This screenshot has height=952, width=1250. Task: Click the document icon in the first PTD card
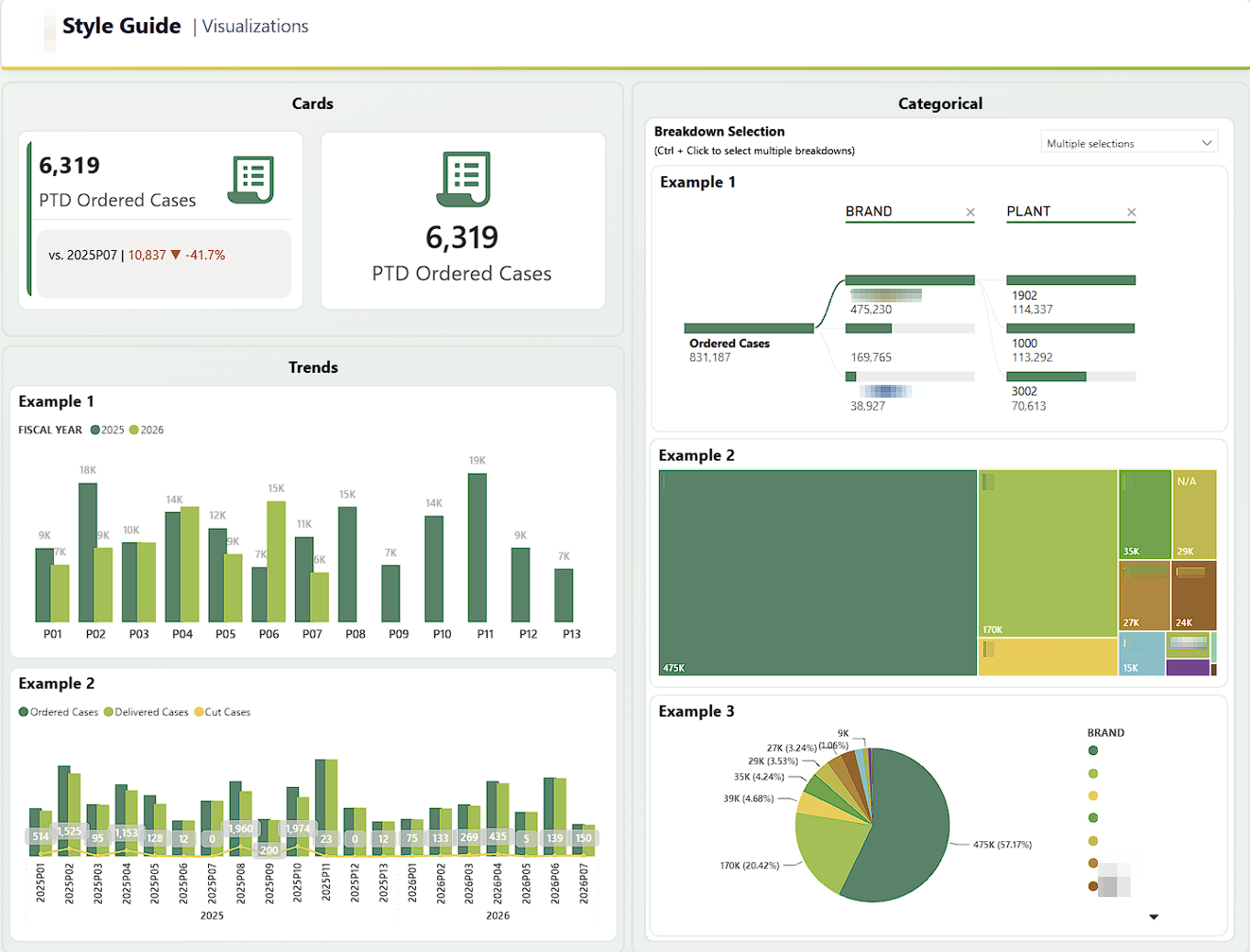251,179
